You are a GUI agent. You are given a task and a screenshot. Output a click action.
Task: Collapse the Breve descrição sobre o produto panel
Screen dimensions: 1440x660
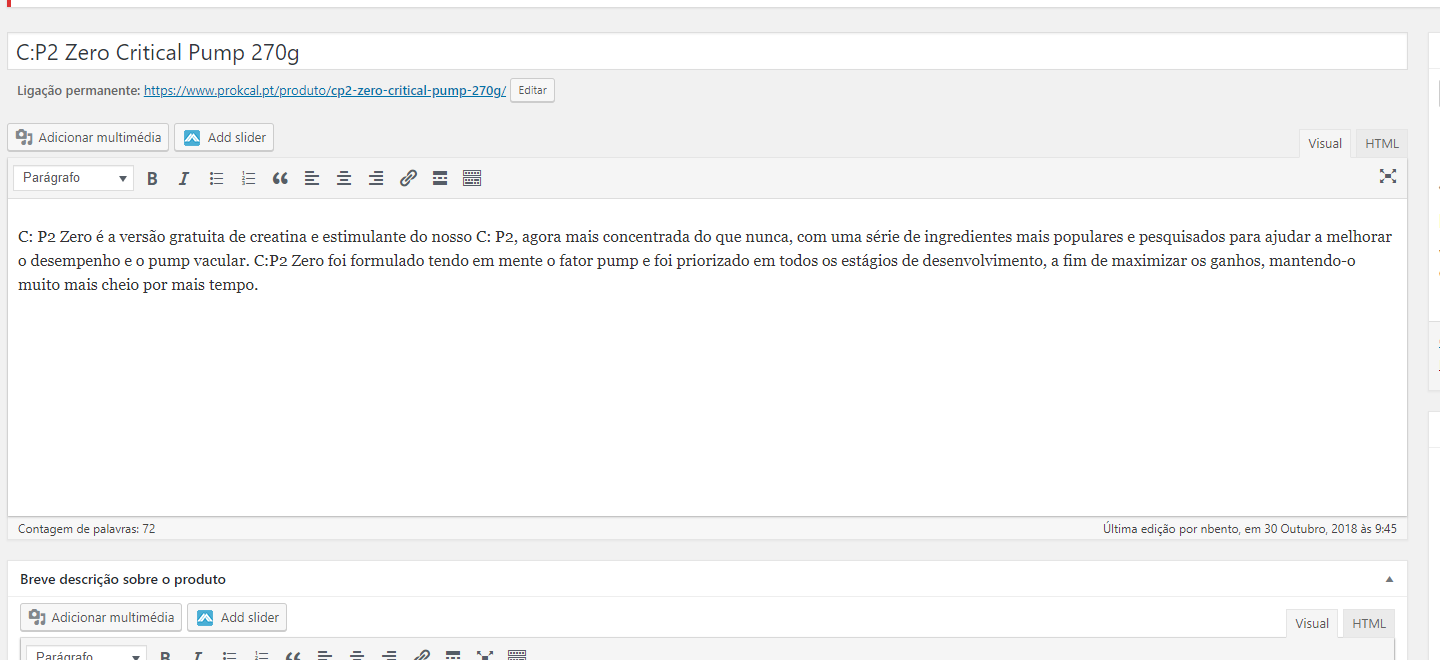(x=1389, y=579)
